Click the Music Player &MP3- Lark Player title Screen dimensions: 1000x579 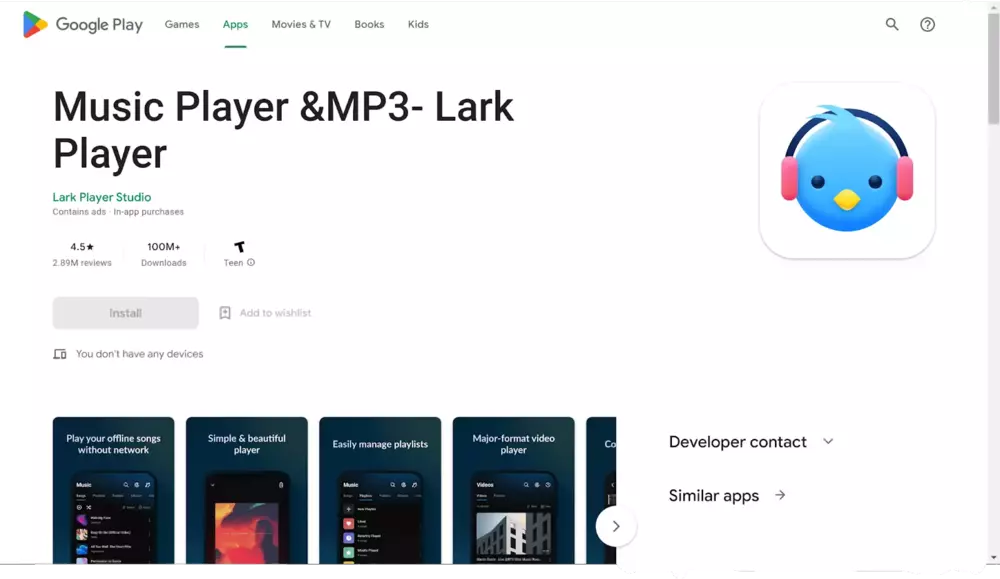283,130
